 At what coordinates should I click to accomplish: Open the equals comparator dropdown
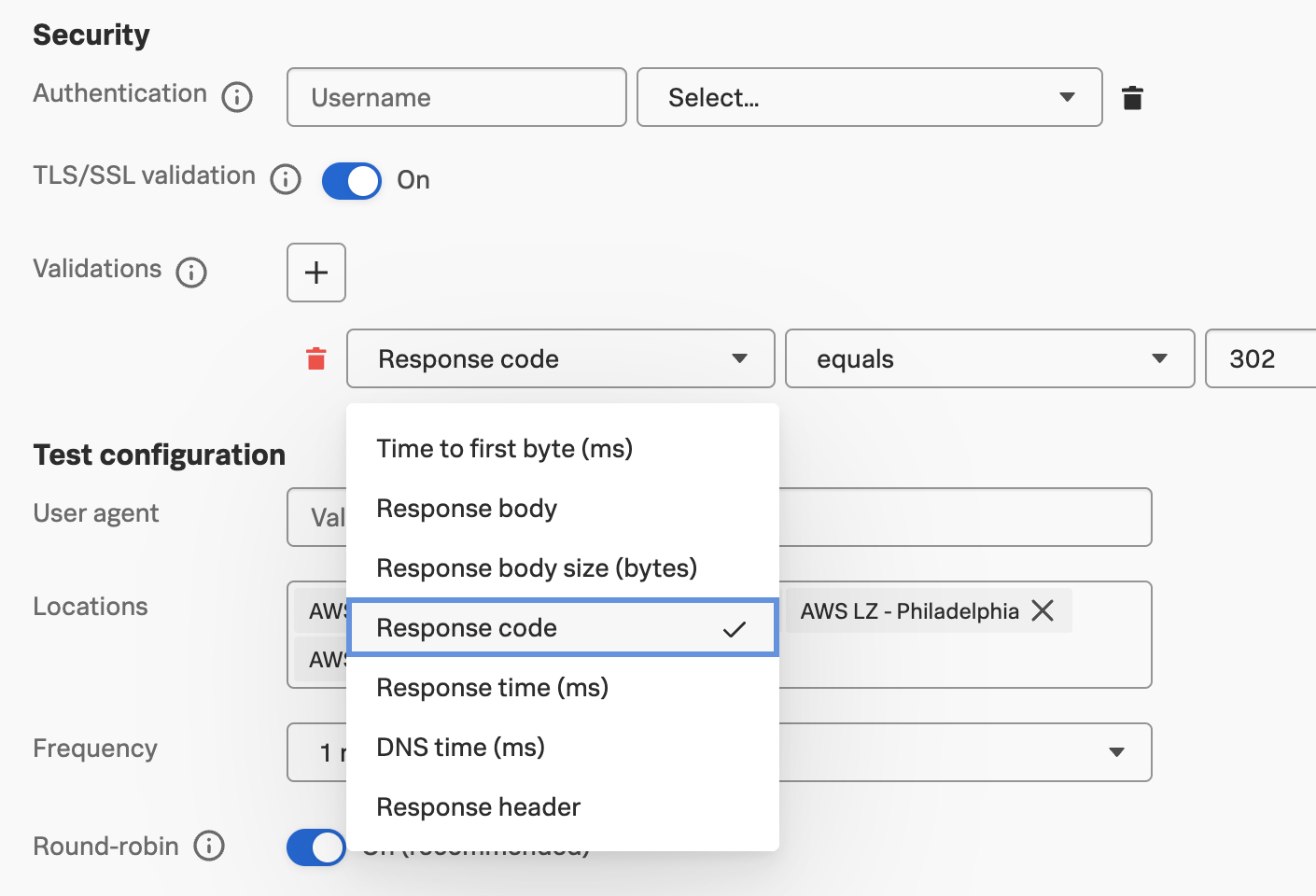click(988, 358)
